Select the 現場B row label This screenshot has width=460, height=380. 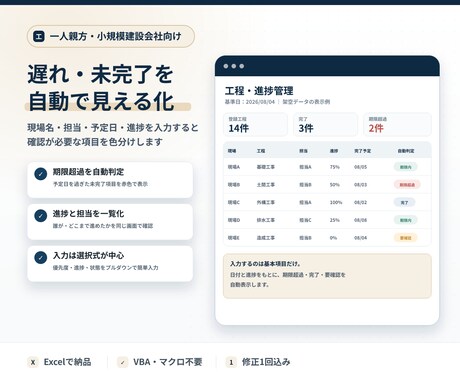pos(234,185)
